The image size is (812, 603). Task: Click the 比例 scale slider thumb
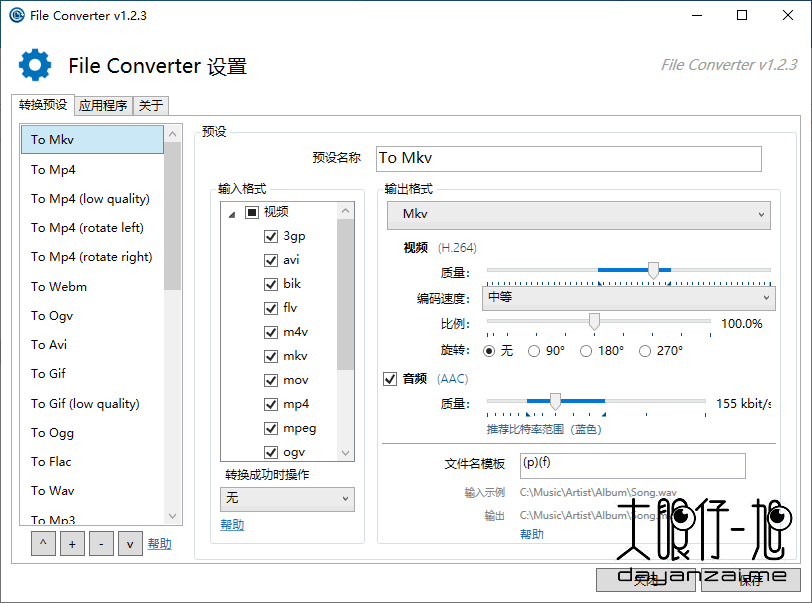pos(594,322)
